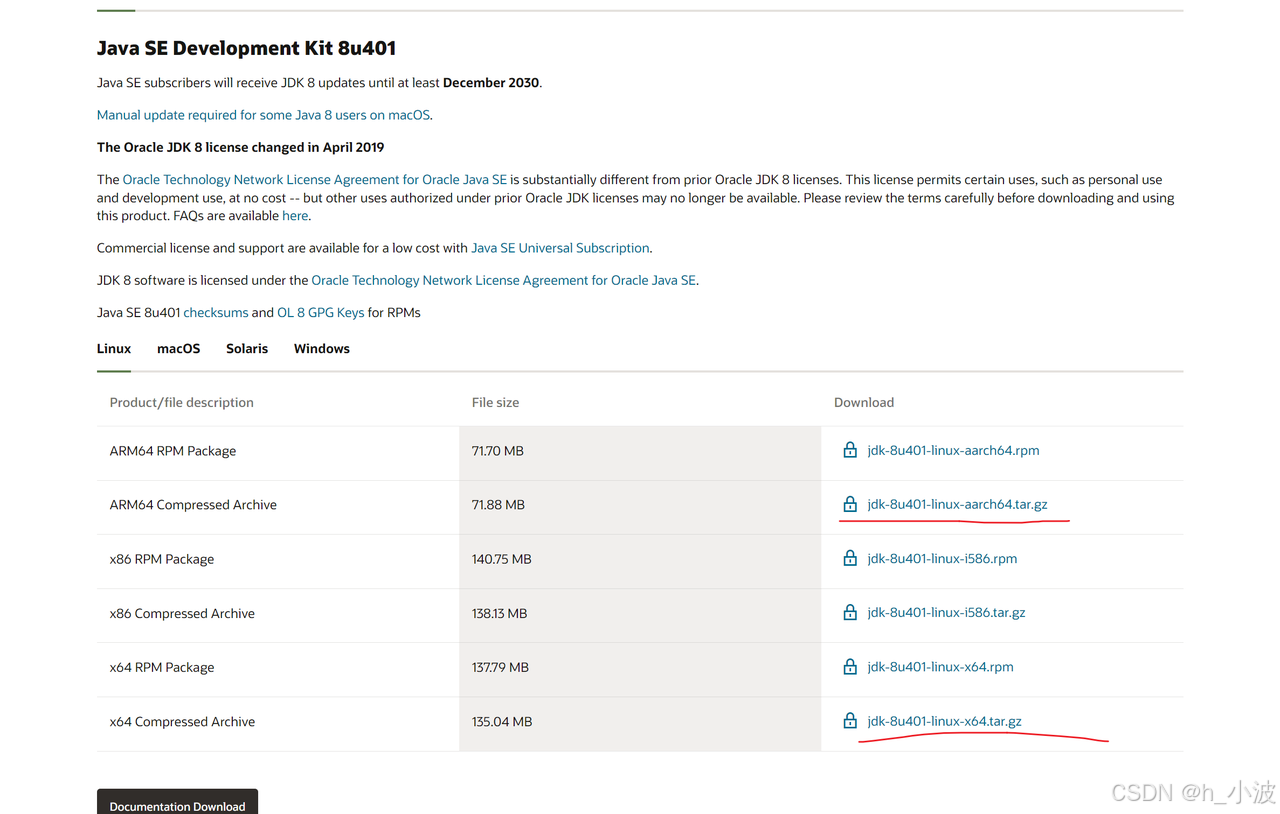Click the ARM64 Compressed Archive row label
1280x814 pixels.
[193, 505]
